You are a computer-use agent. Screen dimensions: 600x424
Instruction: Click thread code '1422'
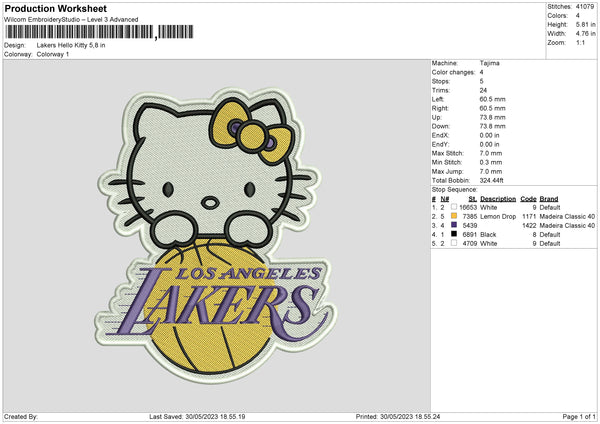tap(529, 225)
